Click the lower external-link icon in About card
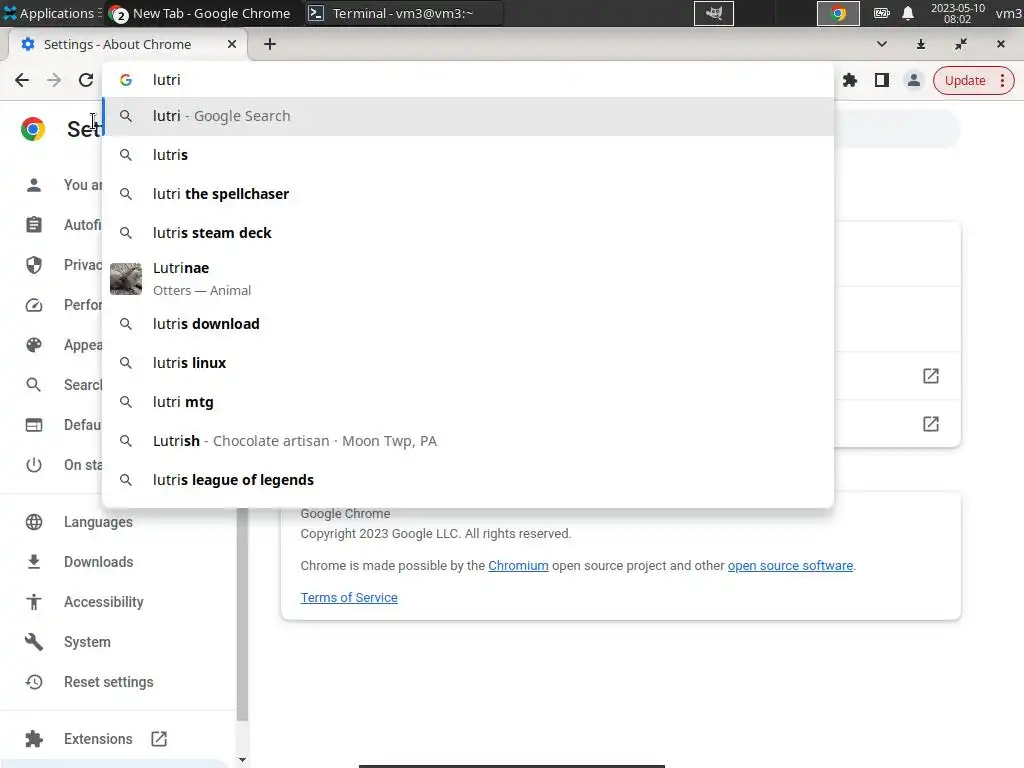Viewport: 1024px width, 768px height. coord(931,424)
